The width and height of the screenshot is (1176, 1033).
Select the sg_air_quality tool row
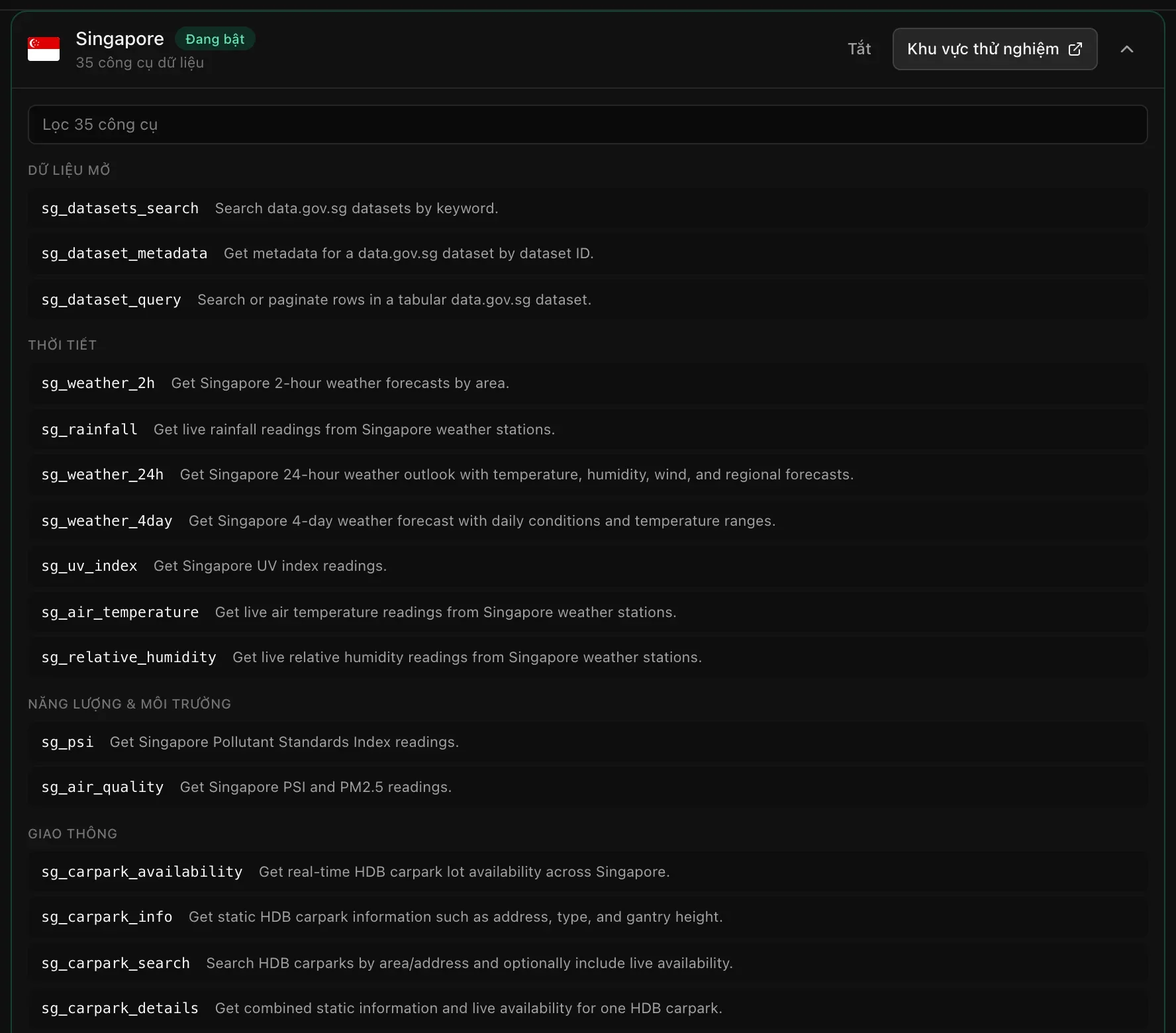pos(587,787)
